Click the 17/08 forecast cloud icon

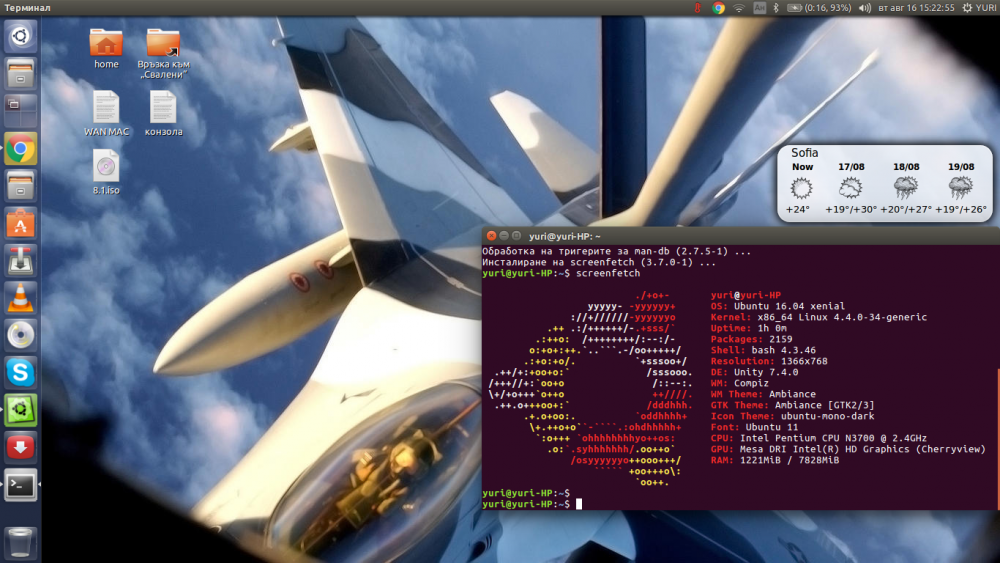851,188
